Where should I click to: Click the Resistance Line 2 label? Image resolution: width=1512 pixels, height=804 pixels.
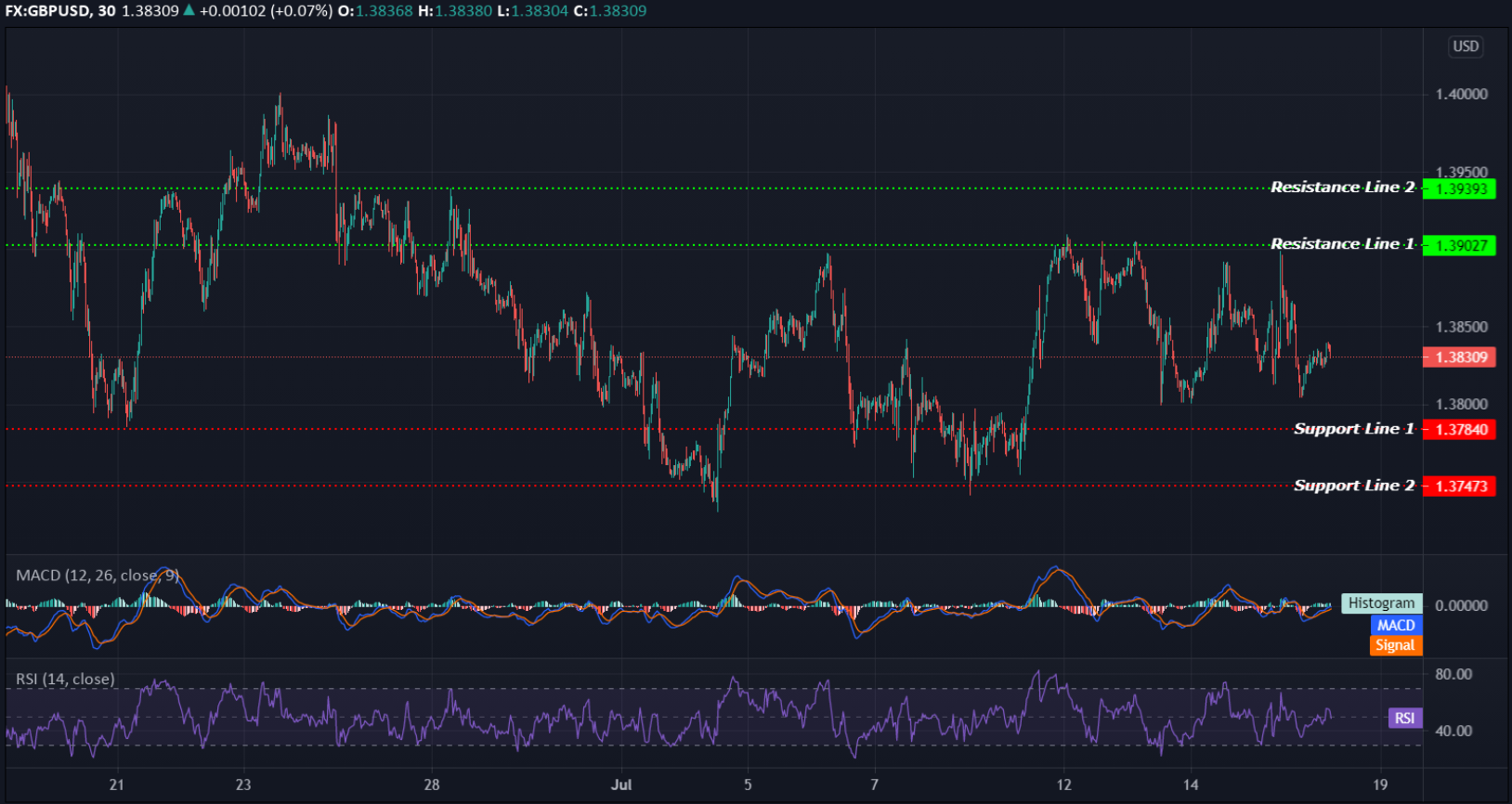coord(1342,188)
